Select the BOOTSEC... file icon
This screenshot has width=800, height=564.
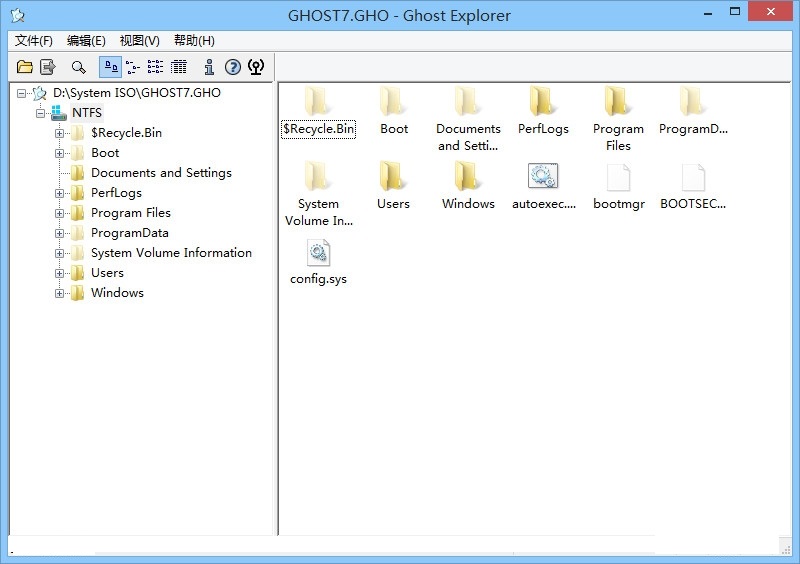tap(693, 178)
